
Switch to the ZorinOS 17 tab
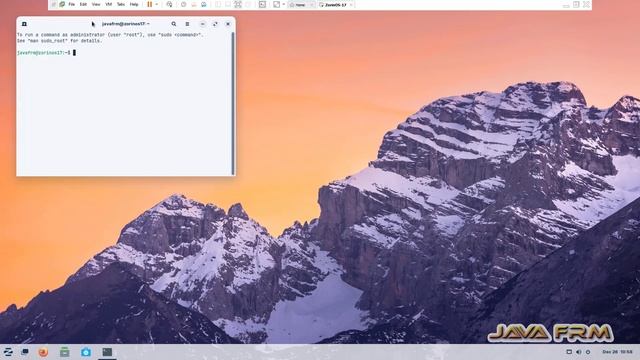335,5
